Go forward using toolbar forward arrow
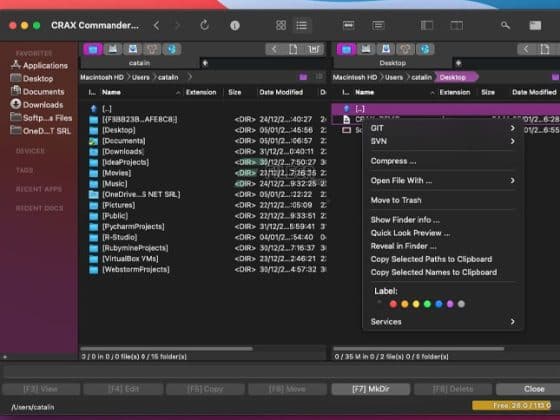Screen dimensions: 560x420 (x=177, y=25)
